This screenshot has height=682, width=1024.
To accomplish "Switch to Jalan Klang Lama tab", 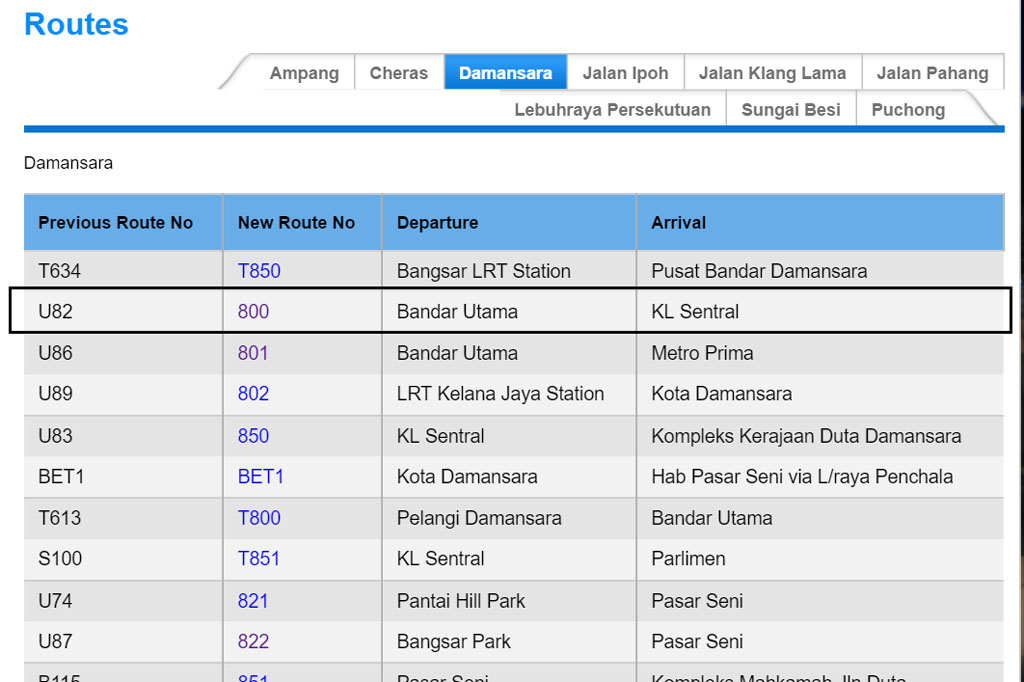I will click(x=773, y=73).
